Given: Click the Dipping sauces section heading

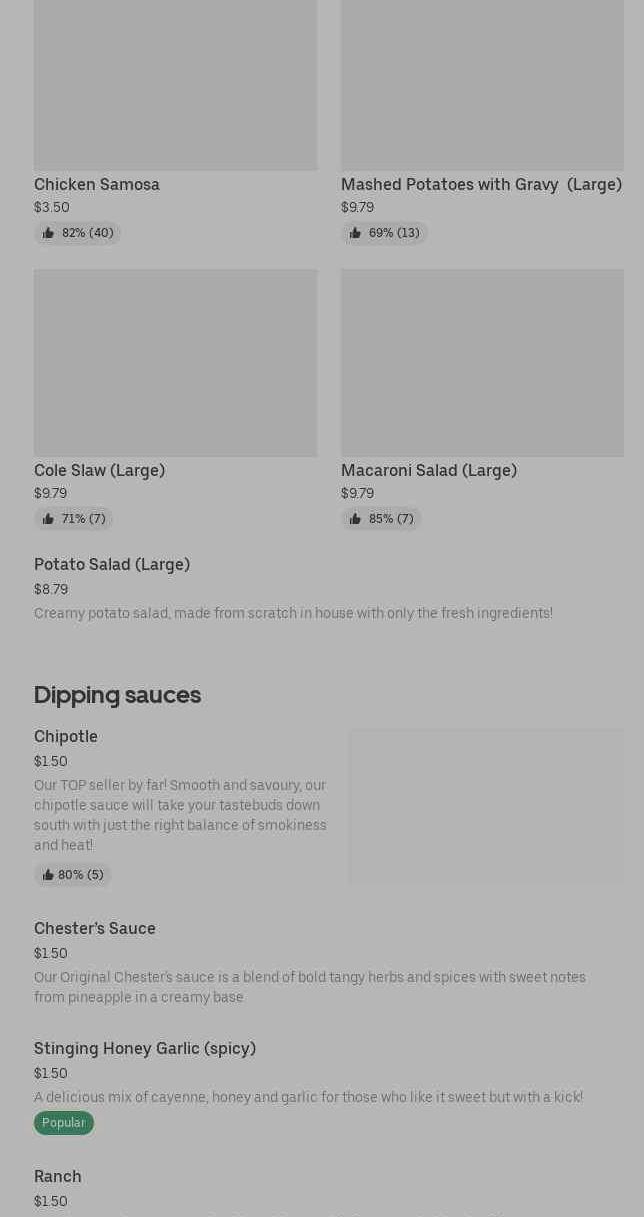Looking at the screenshot, I should (x=117, y=695).
